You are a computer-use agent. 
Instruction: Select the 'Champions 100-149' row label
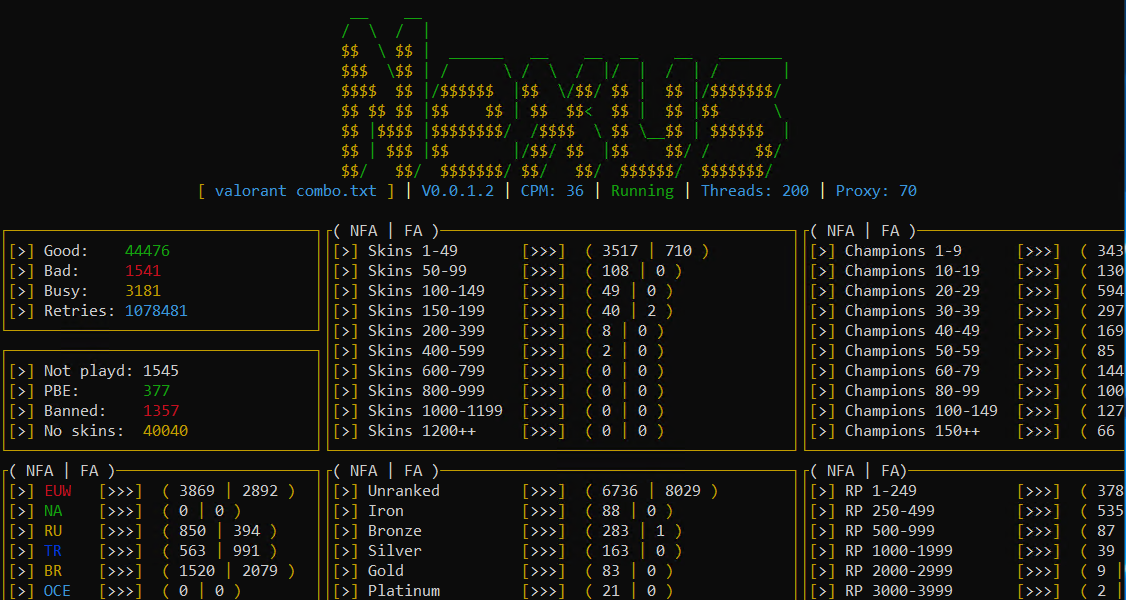921,411
